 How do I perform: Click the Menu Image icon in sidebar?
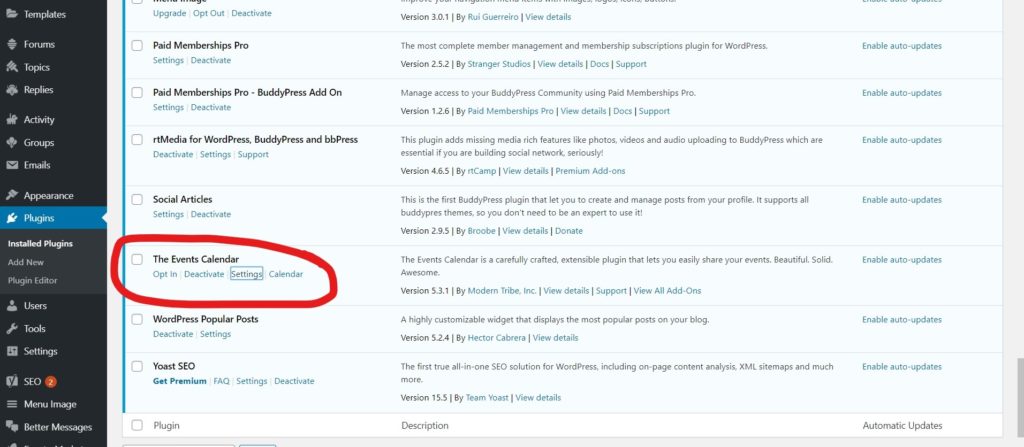point(12,405)
